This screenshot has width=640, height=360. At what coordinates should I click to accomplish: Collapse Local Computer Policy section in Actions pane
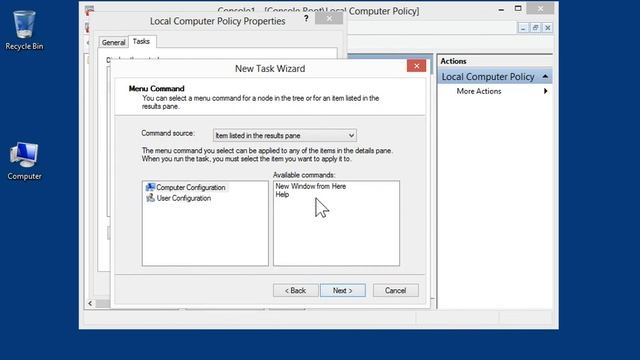(545, 77)
